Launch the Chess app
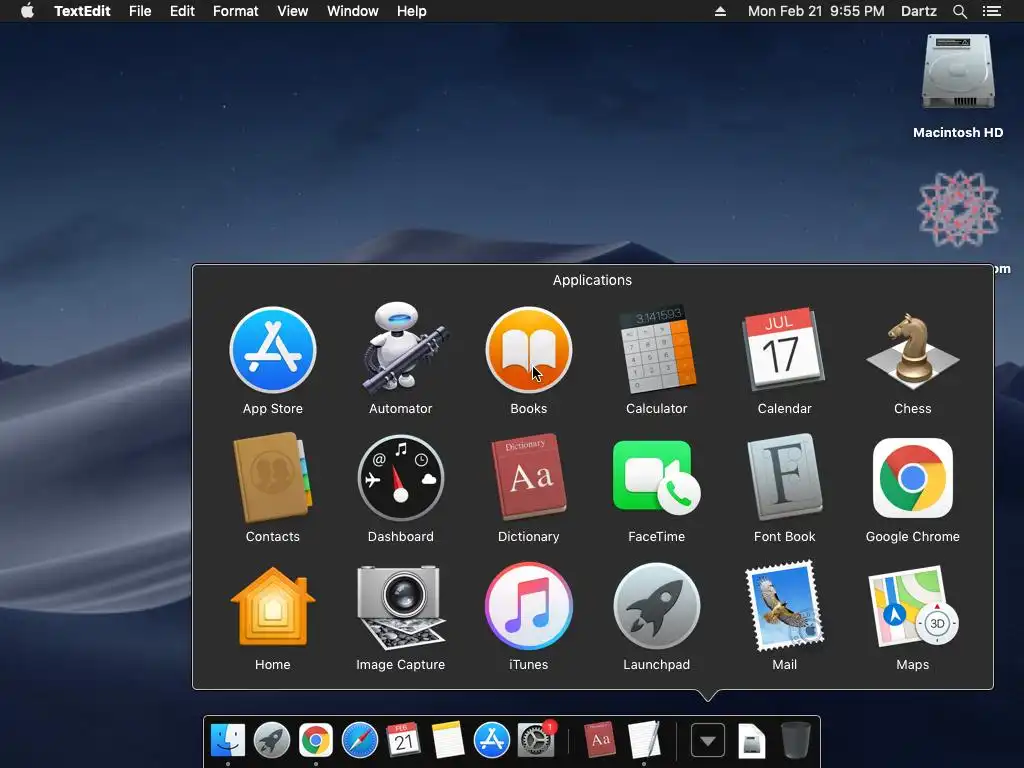Image resolution: width=1024 pixels, height=768 pixels. click(x=912, y=351)
